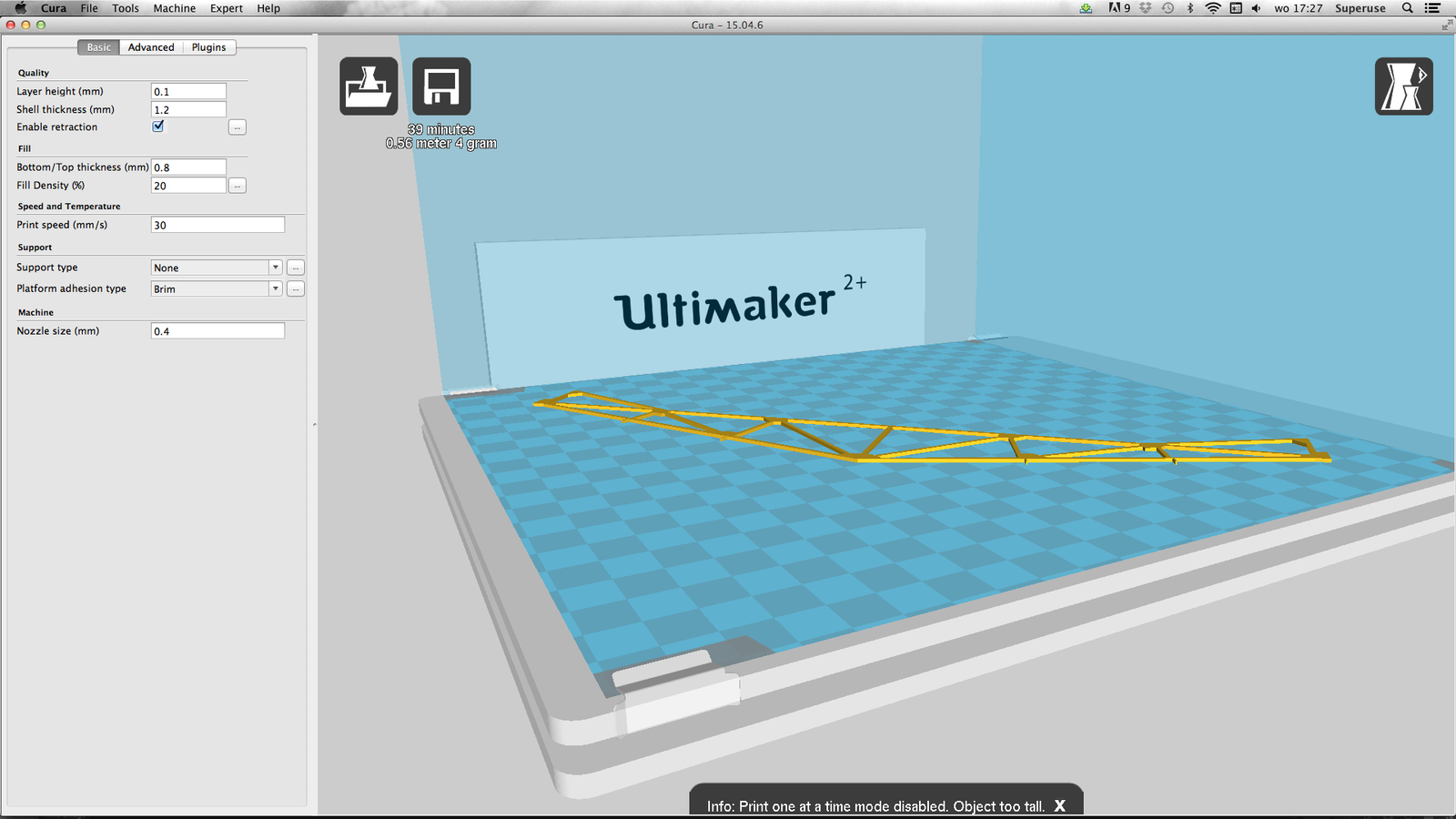The width and height of the screenshot is (1456, 819).
Task: Open Fill Density extra settings button
Action: click(x=237, y=186)
